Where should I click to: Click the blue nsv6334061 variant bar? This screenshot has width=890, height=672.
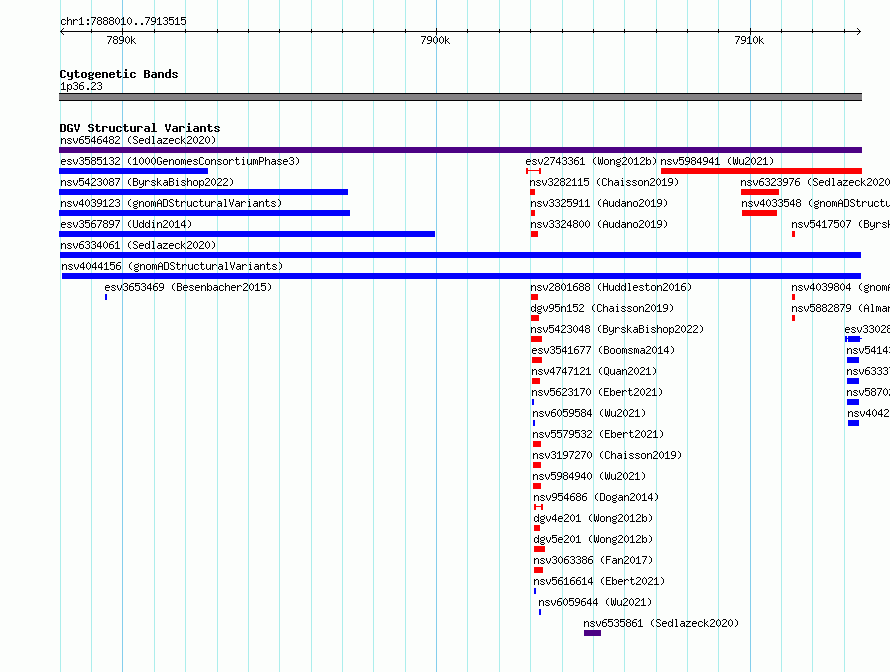460,255
